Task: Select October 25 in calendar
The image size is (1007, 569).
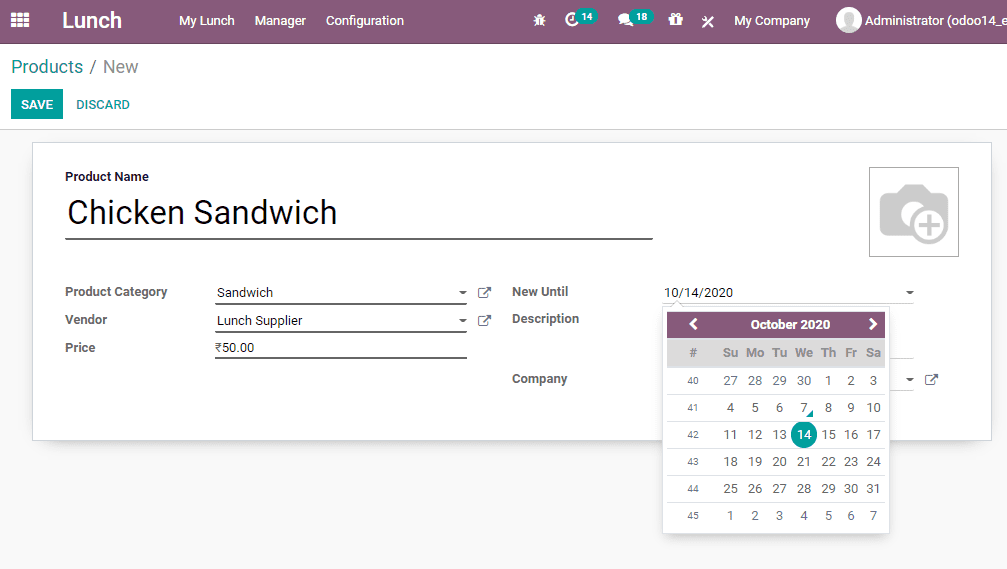Action: (730, 489)
